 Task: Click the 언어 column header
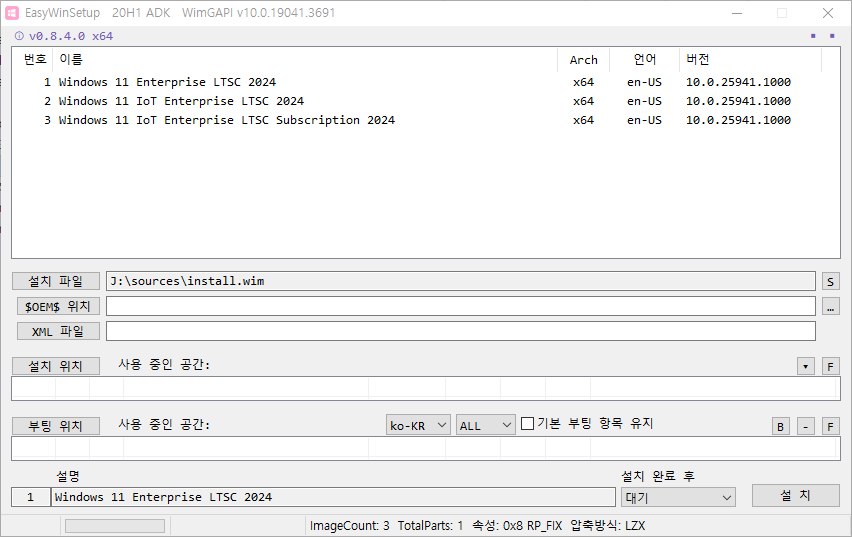point(644,60)
